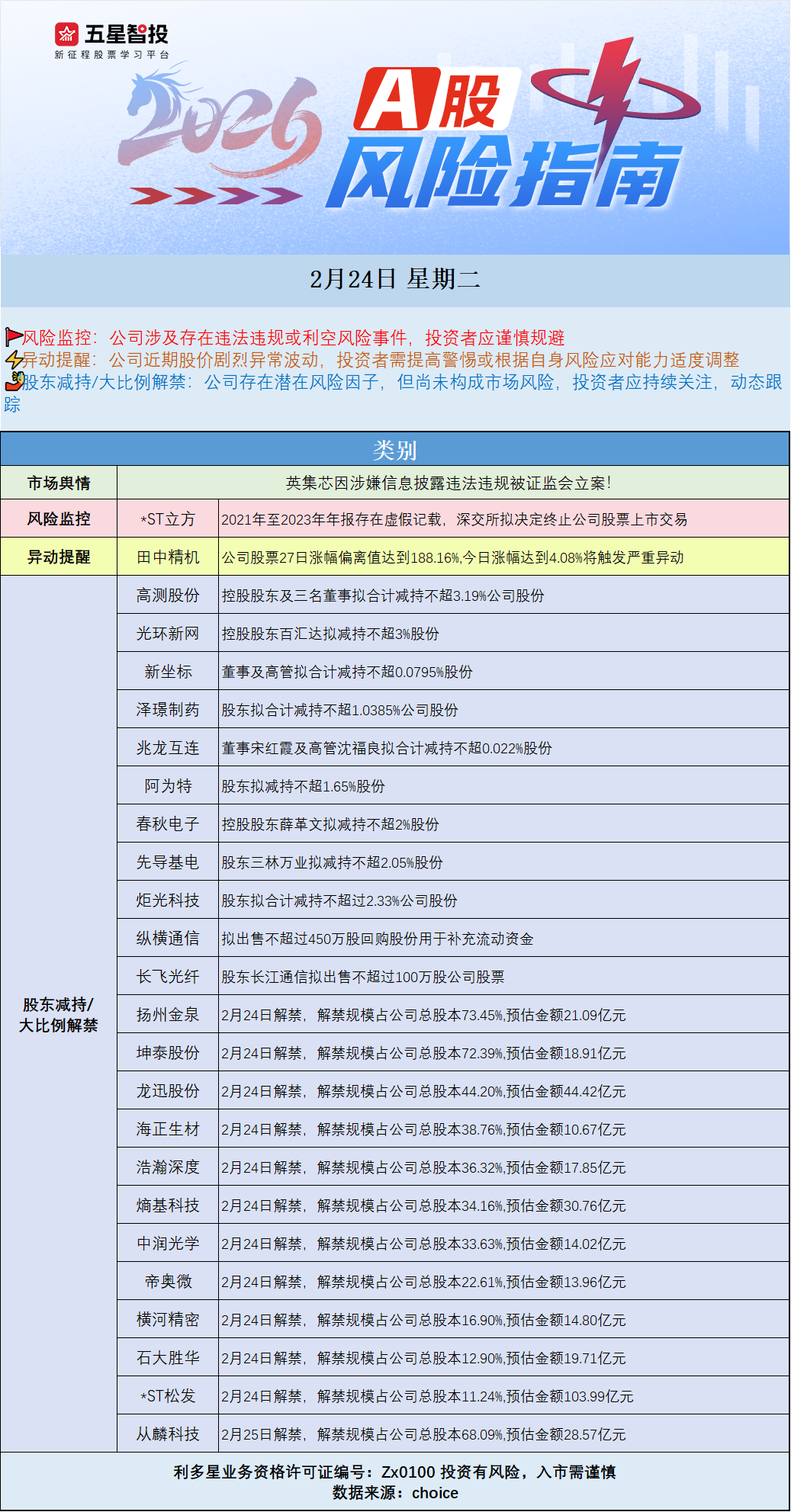791x1512 pixels.
Task: Click the 高测股份 description mentioning 3.19%
Action: (383, 595)
